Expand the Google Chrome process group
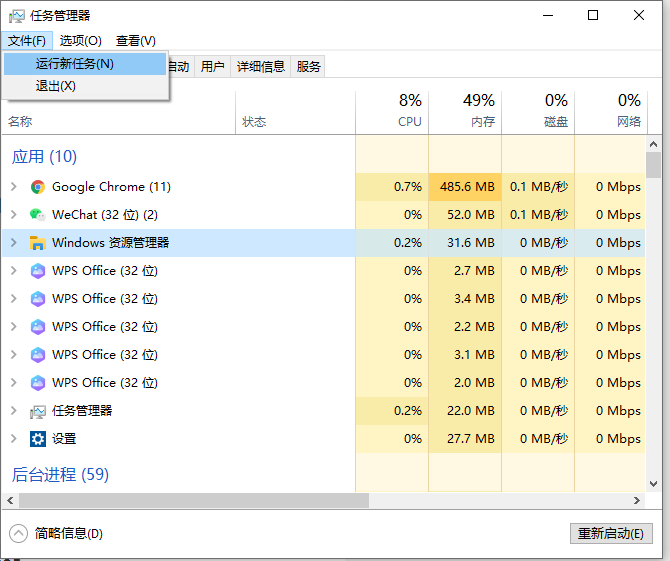 pyautogui.click(x=13, y=187)
